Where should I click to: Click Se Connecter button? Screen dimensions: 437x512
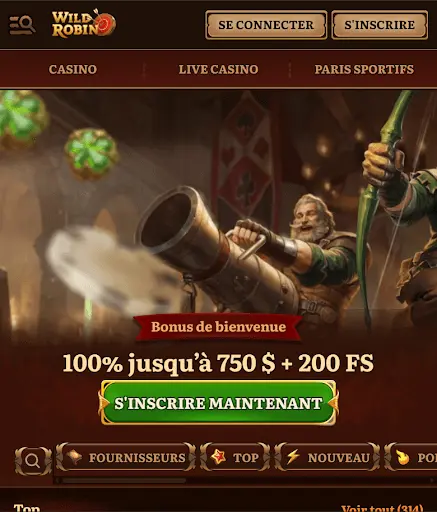point(266,25)
